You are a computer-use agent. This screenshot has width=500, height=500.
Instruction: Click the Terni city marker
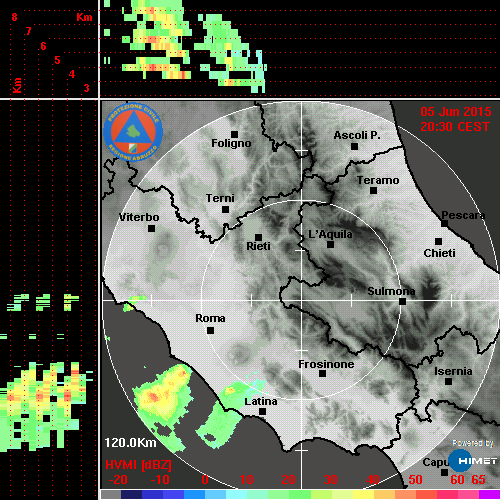tap(225, 210)
